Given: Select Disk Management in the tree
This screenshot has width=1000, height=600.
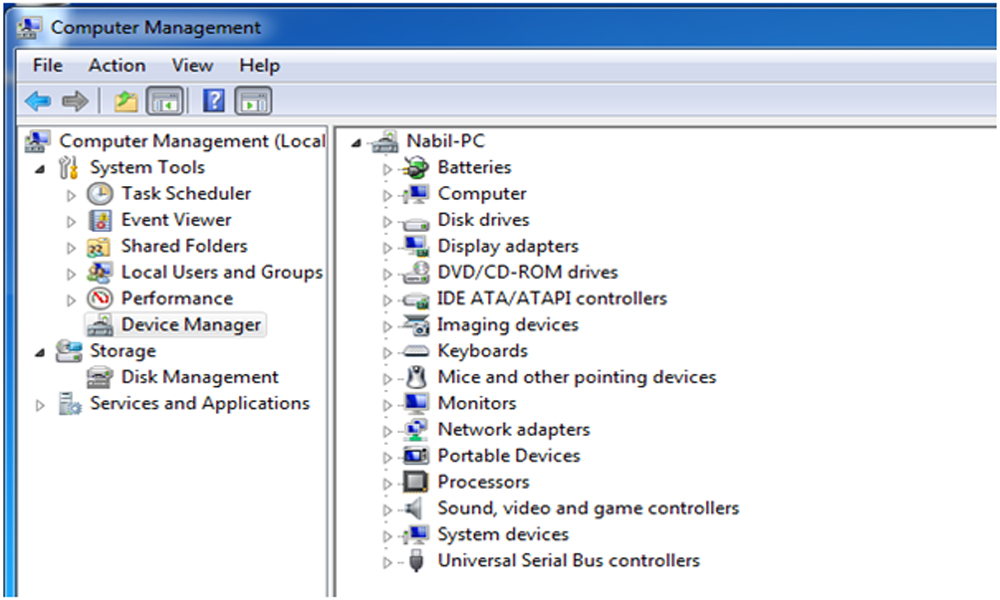Looking at the screenshot, I should pyautogui.click(x=199, y=377).
